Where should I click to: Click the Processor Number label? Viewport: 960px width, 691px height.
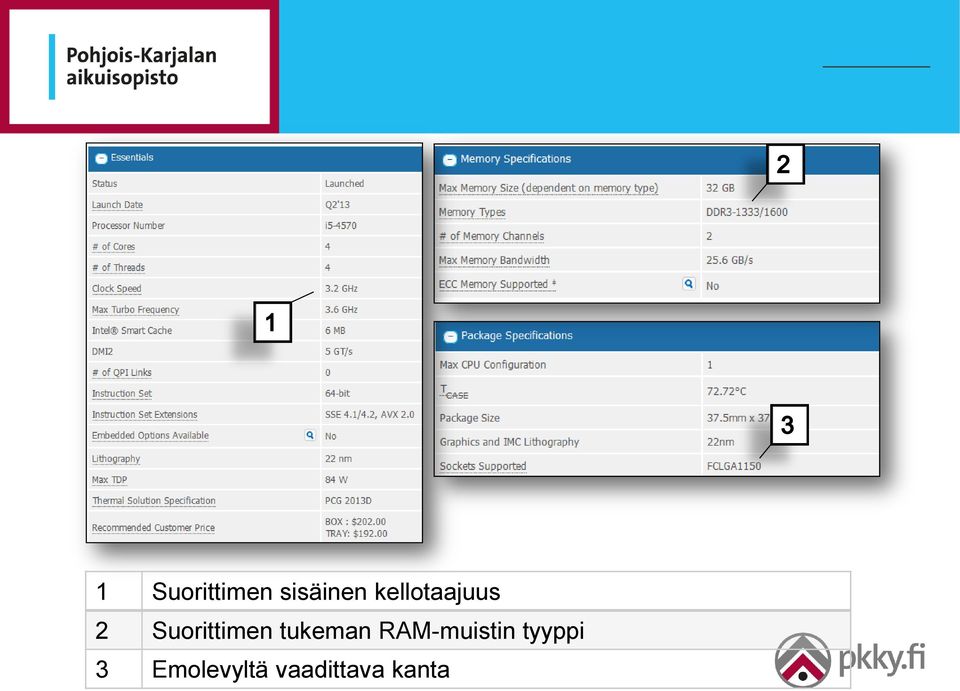pyautogui.click(x=128, y=226)
